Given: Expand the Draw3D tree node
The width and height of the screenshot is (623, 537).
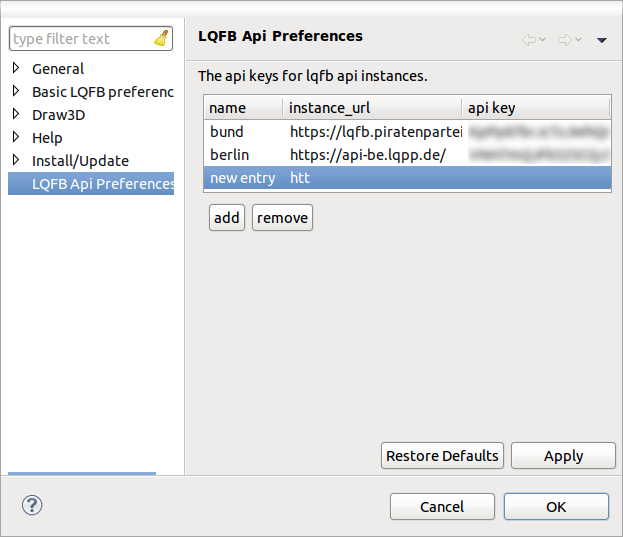Looking at the screenshot, I should coord(16,115).
